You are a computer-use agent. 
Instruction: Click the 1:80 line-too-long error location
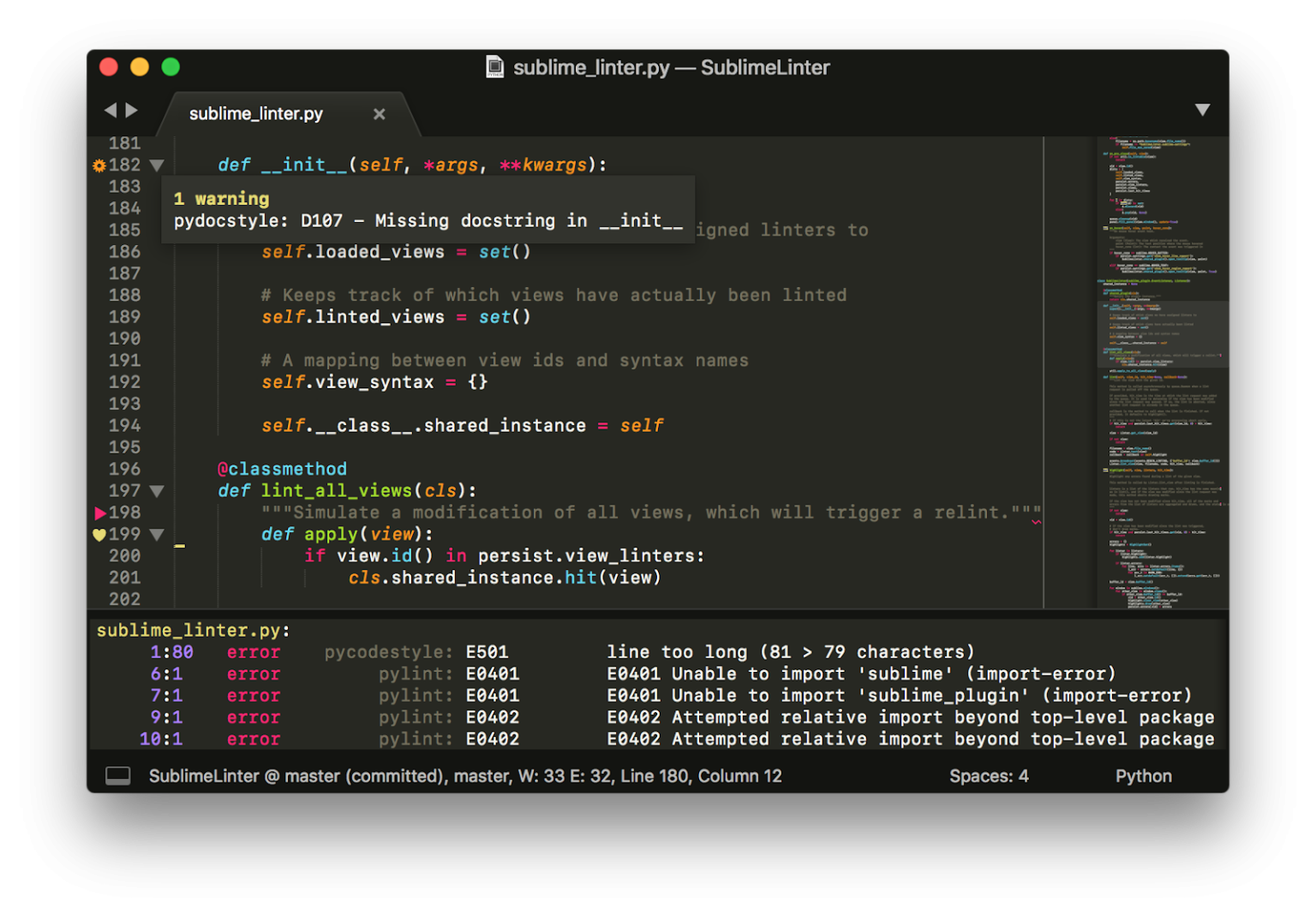[x=171, y=651]
